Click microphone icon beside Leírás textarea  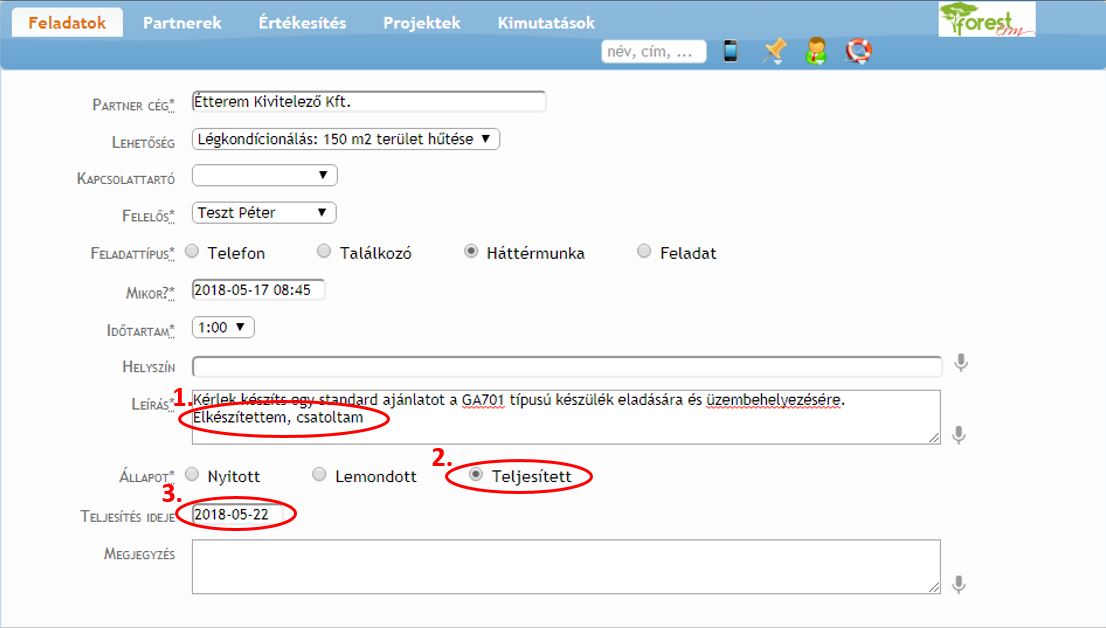point(959,435)
